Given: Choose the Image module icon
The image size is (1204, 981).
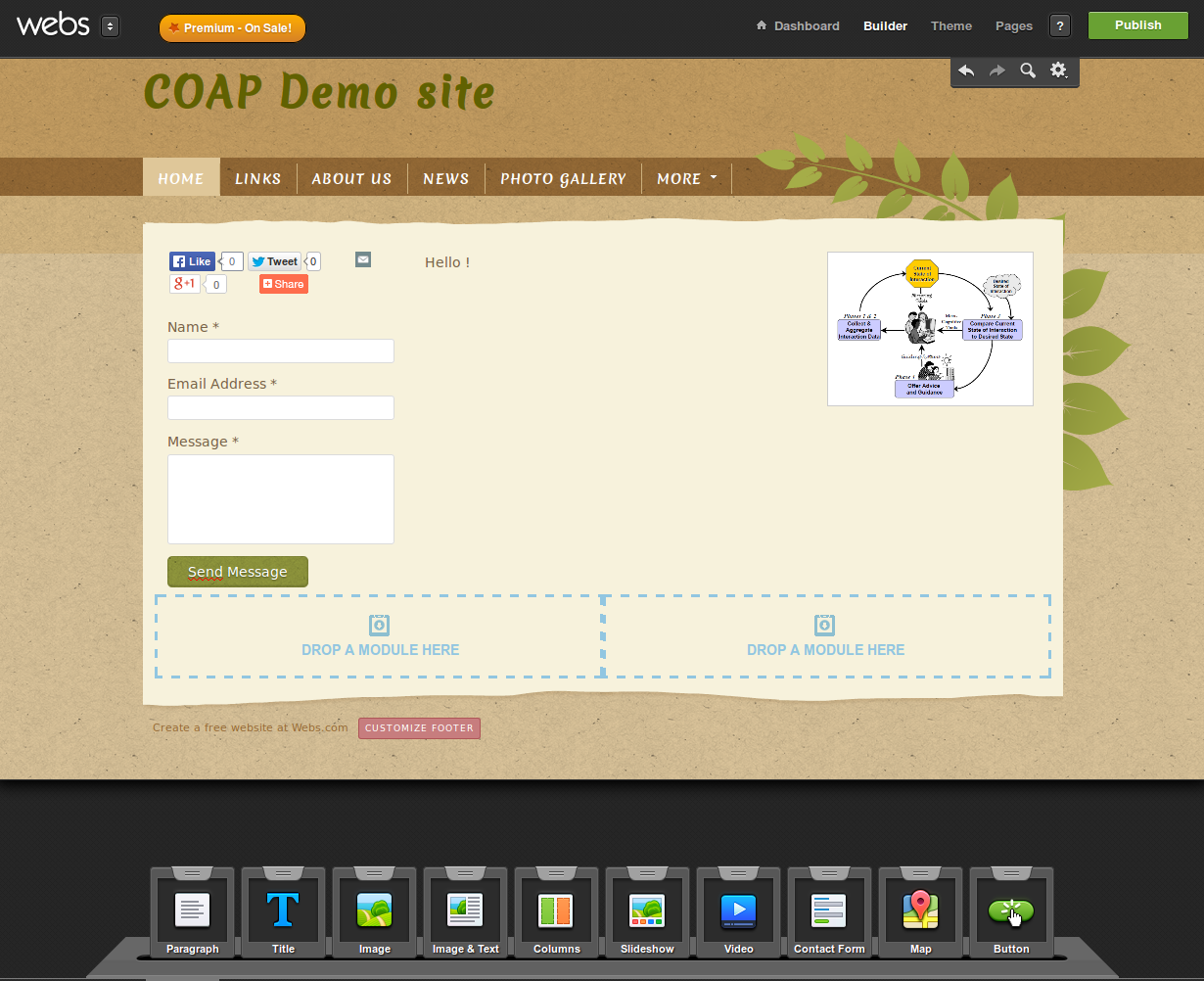Looking at the screenshot, I should (374, 911).
